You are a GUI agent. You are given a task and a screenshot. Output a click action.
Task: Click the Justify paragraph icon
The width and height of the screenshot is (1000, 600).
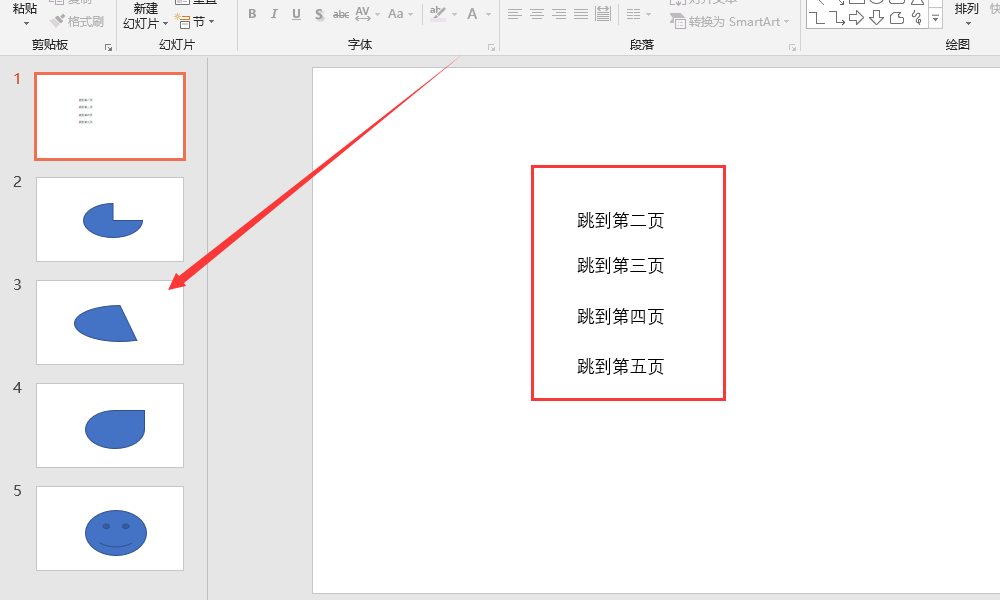581,14
